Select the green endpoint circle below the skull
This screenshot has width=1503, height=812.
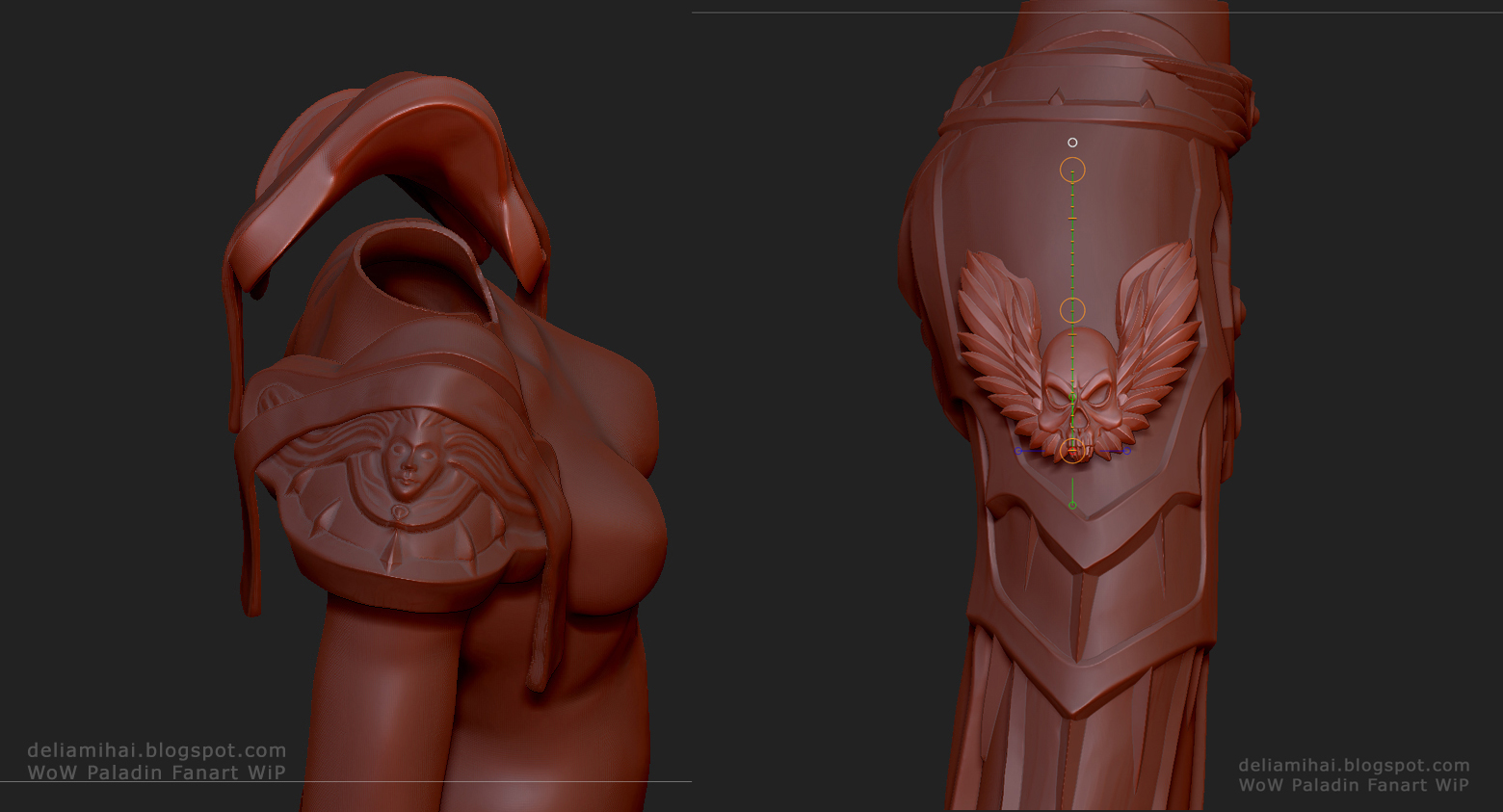tap(1072, 506)
